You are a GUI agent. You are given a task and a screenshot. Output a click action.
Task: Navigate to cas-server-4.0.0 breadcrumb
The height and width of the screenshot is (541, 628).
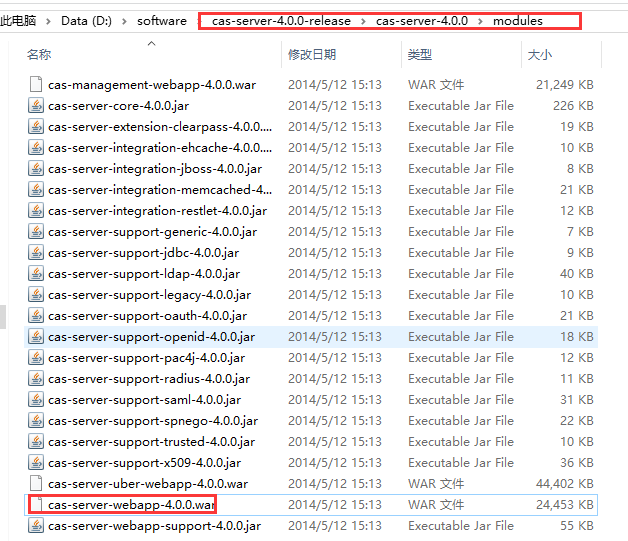[422, 20]
